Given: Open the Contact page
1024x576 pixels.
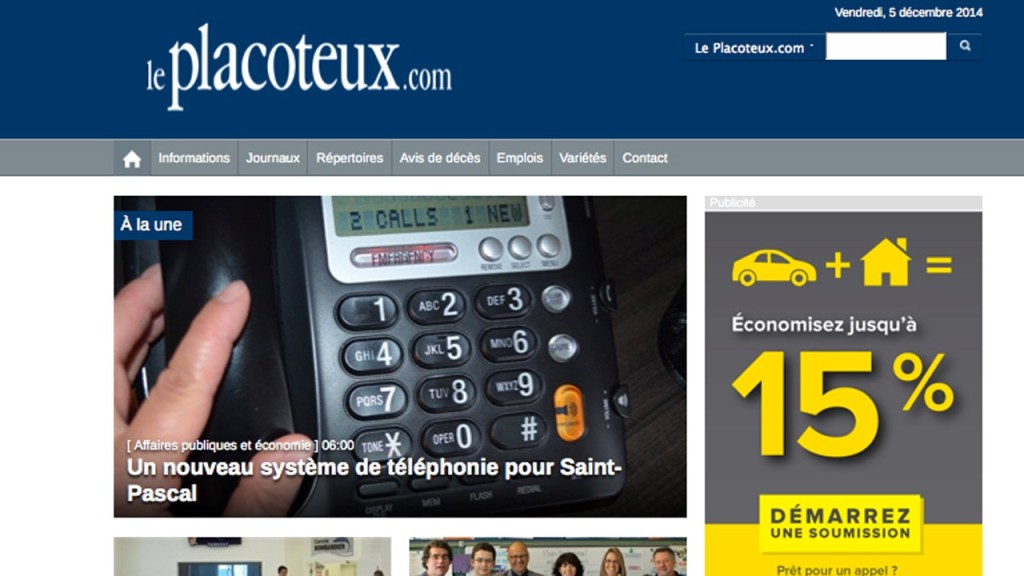Looking at the screenshot, I should [645, 158].
